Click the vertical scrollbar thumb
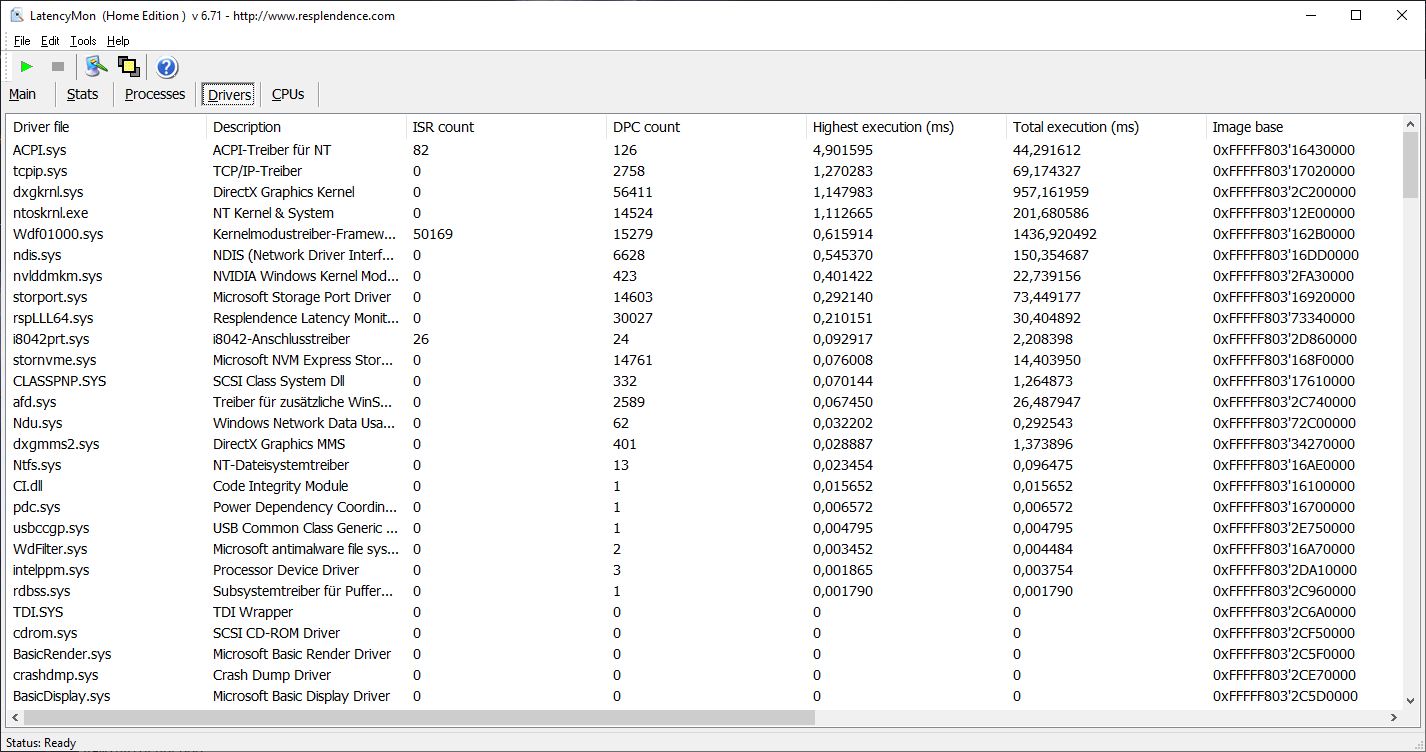 coord(1410,165)
